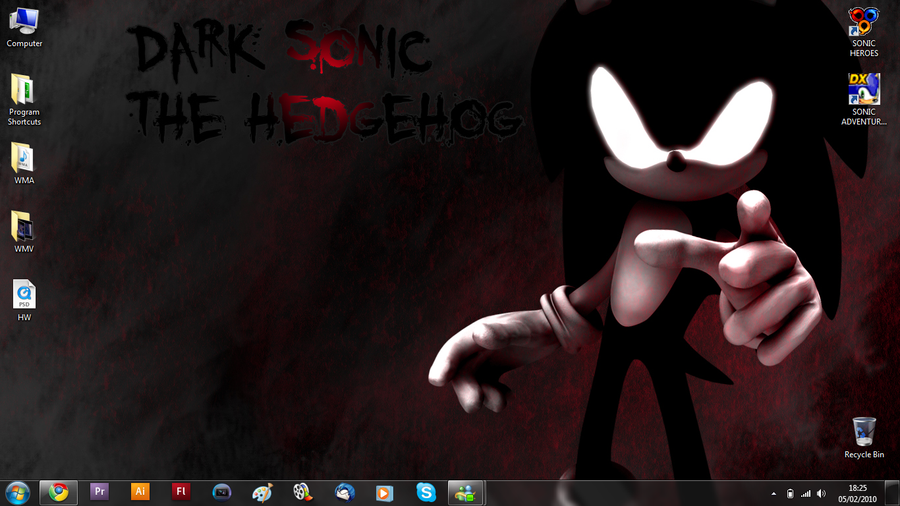900x506 pixels.
Task: Open the Computer desktop icon
Action: (x=24, y=27)
